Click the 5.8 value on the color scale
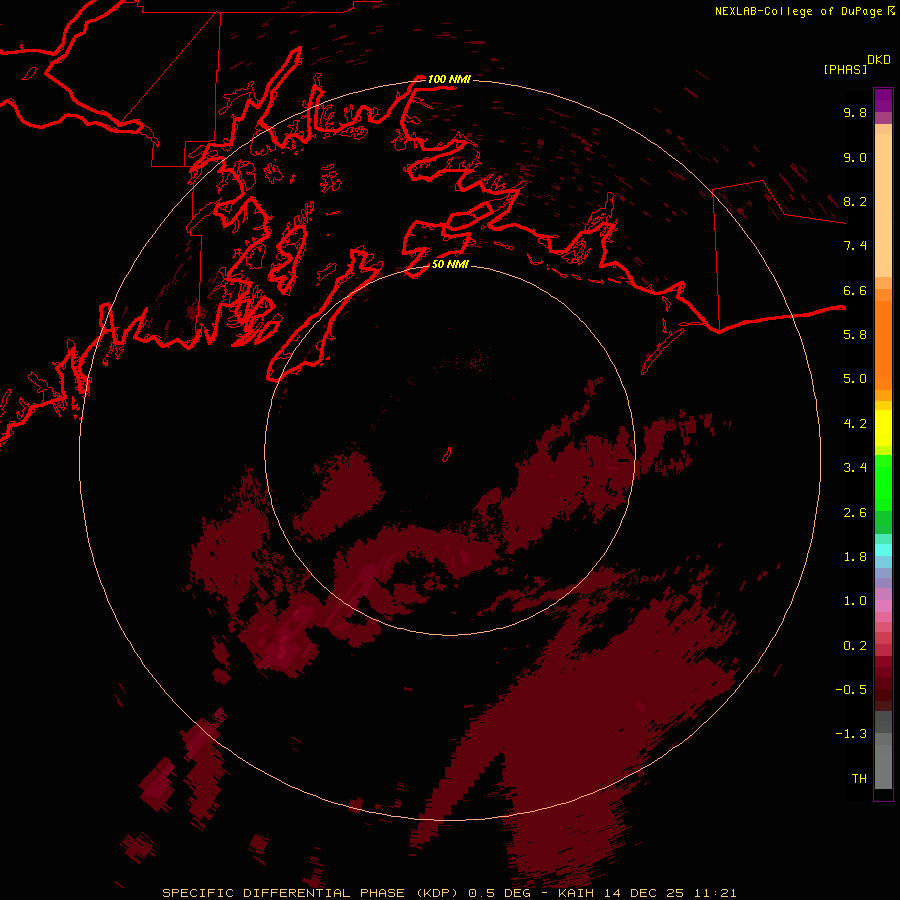 [855, 335]
